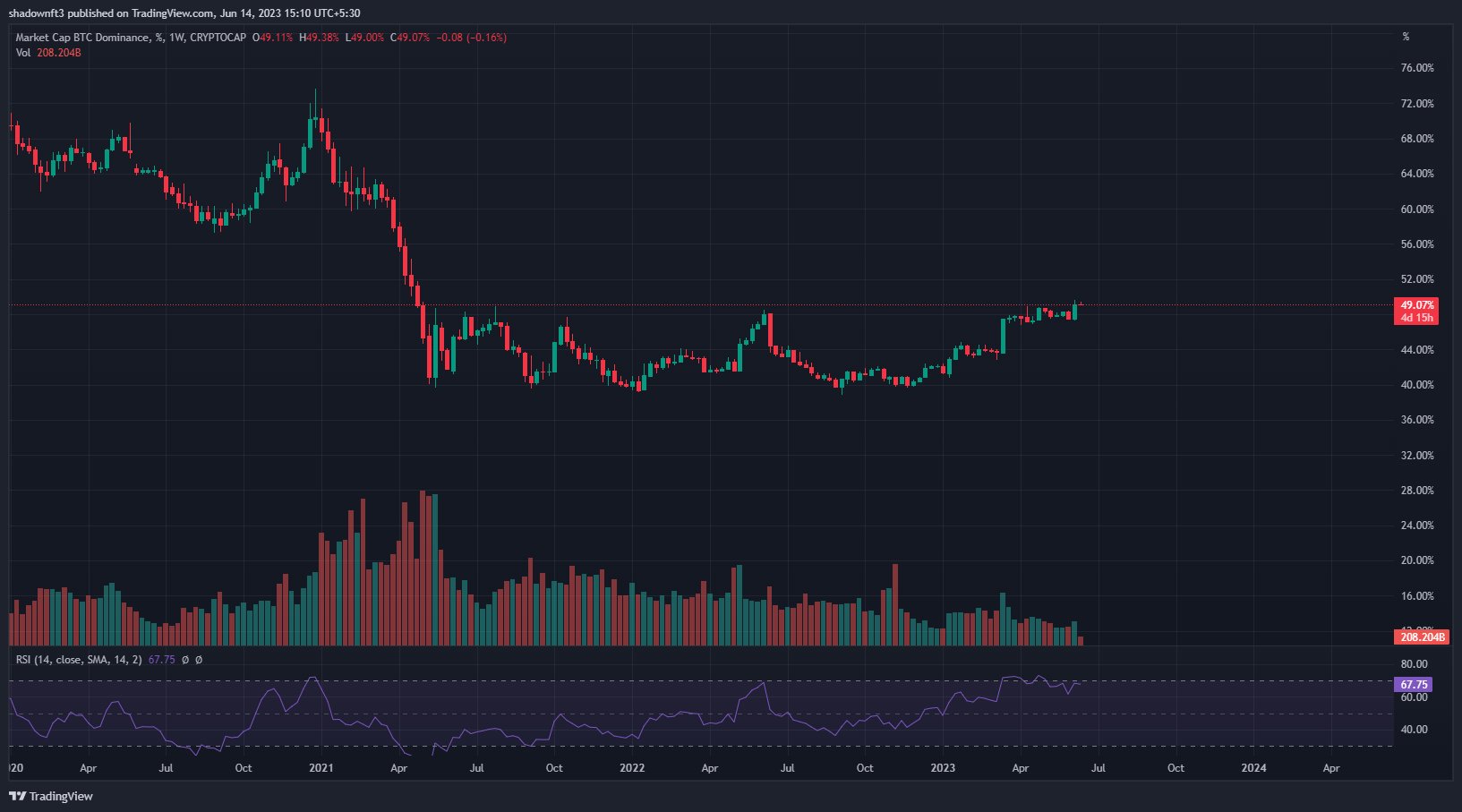
Task: Select the RSI (14, close, SMA, 14, 2) legend
Action: 79,660
